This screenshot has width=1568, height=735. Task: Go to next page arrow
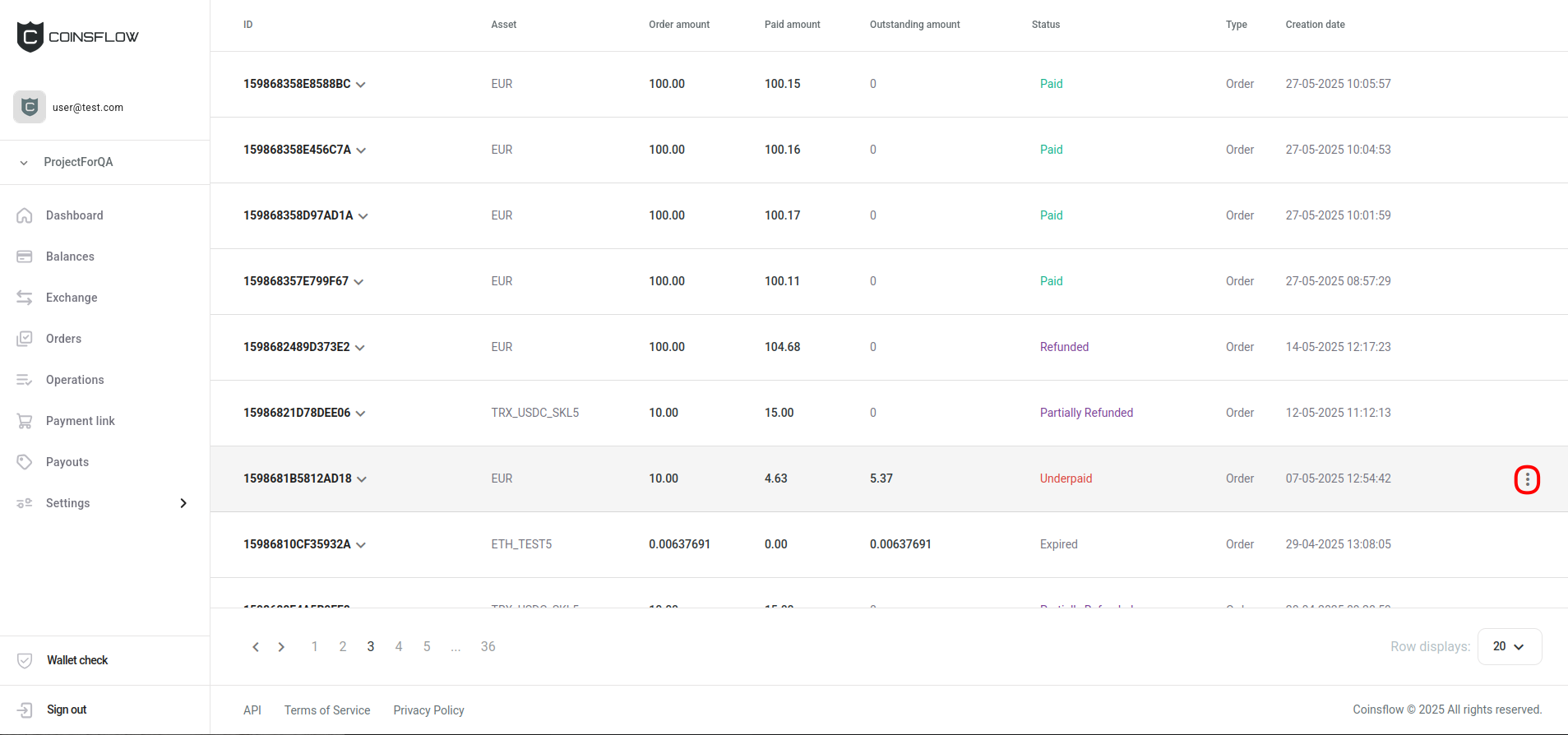coord(281,647)
